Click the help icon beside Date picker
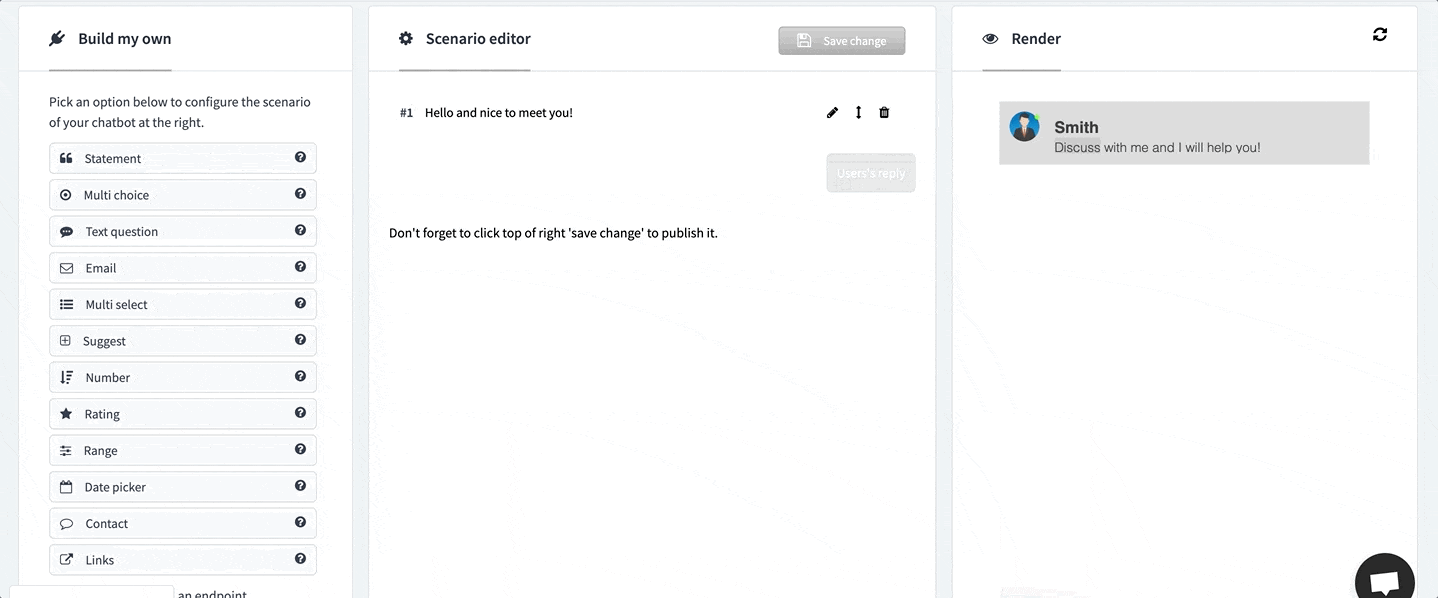The height and width of the screenshot is (598, 1438). point(300,486)
